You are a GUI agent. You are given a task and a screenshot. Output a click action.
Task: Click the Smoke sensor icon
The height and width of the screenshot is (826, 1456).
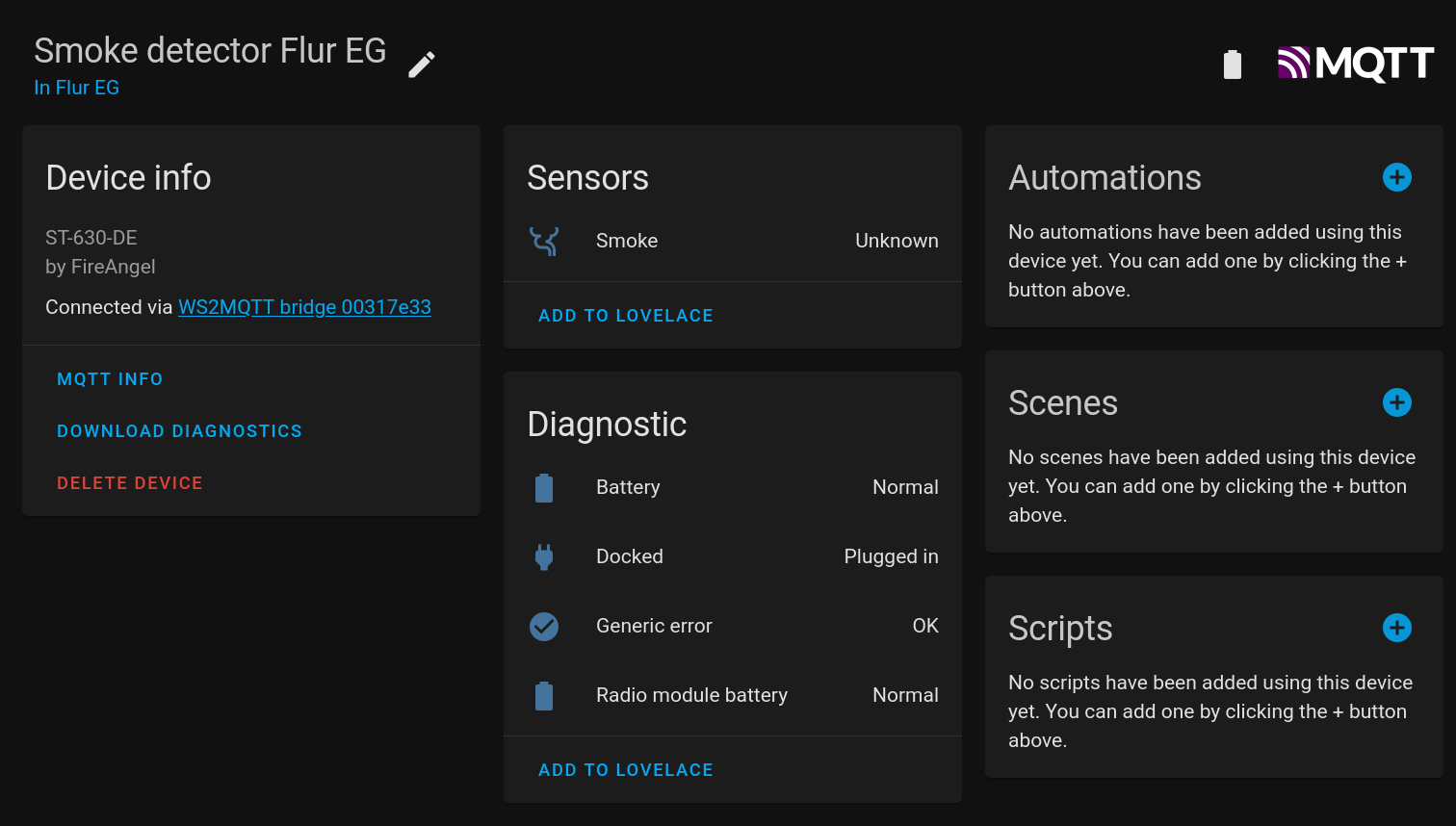(x=544, y=241)
